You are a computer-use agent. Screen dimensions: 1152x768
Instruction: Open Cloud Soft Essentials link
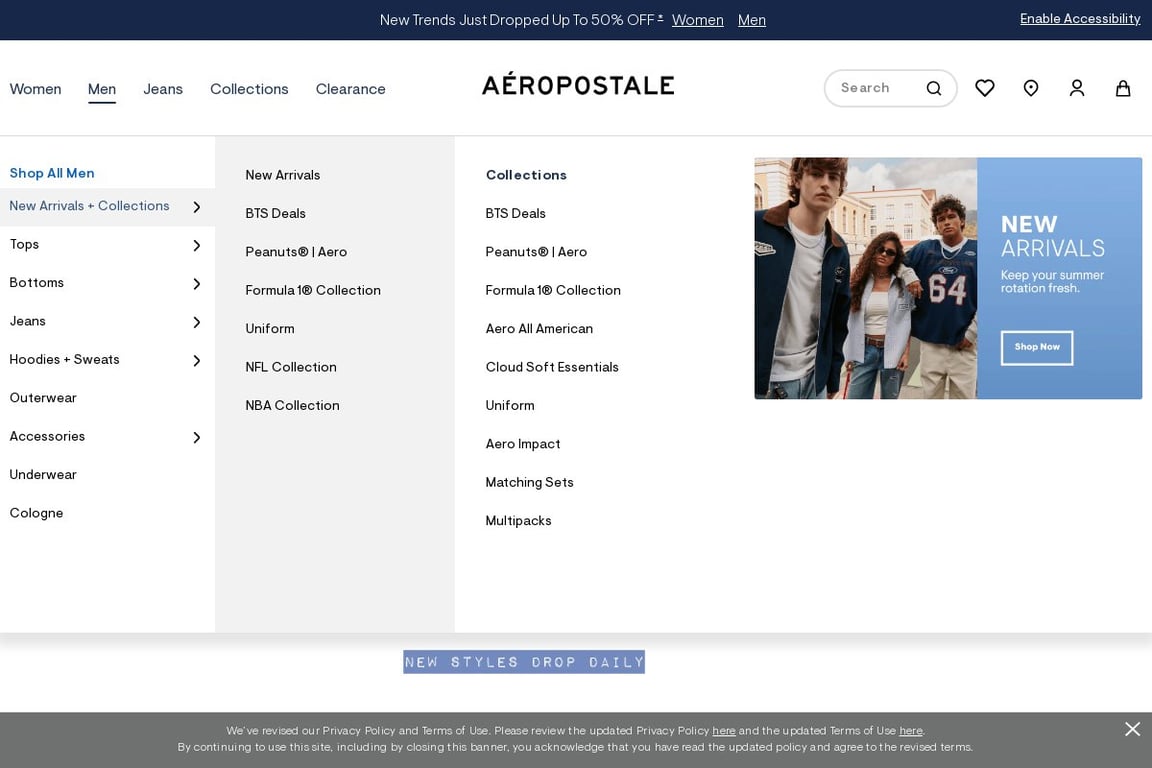[552, 367]
